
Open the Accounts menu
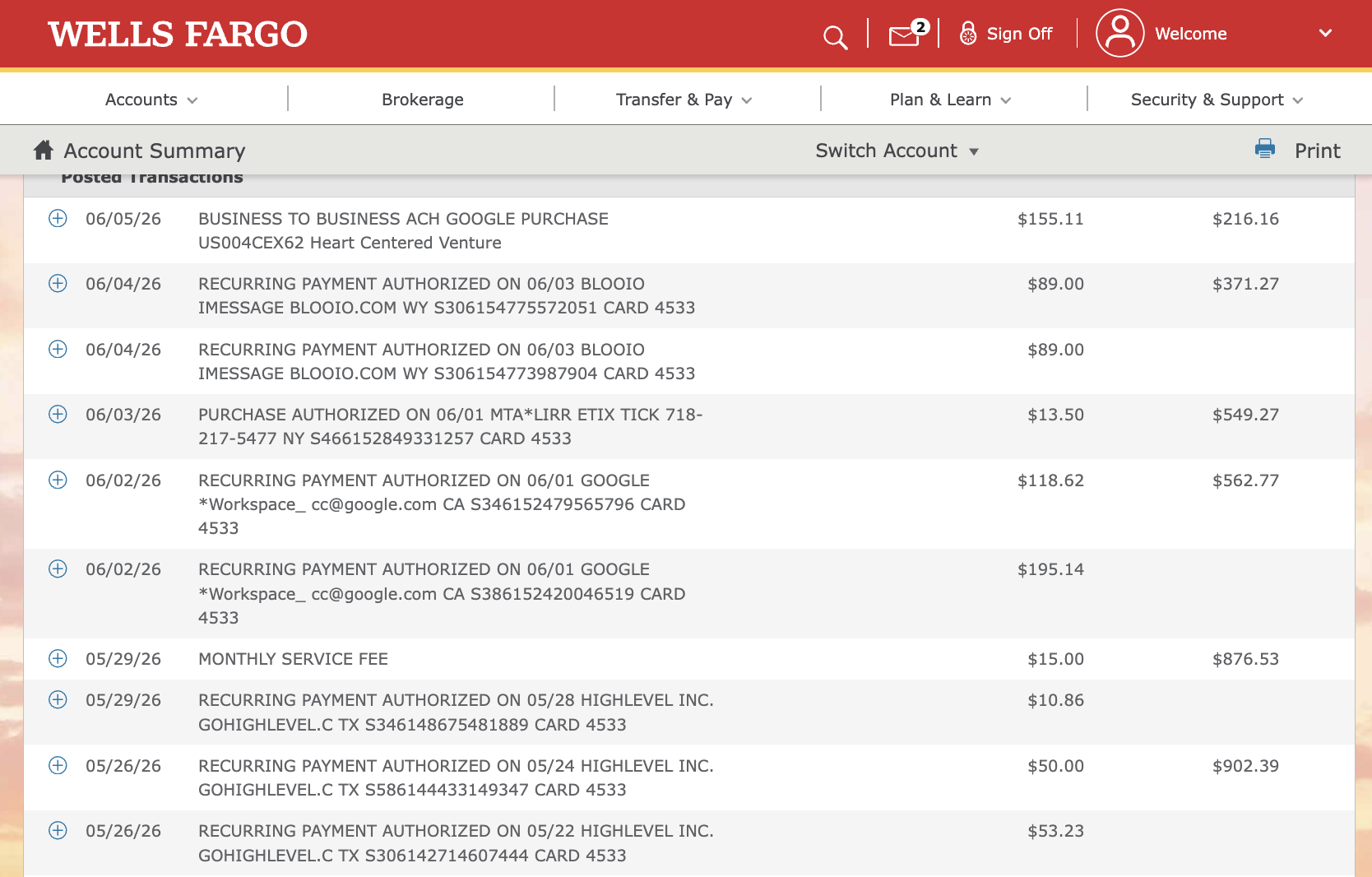[151, 100]
